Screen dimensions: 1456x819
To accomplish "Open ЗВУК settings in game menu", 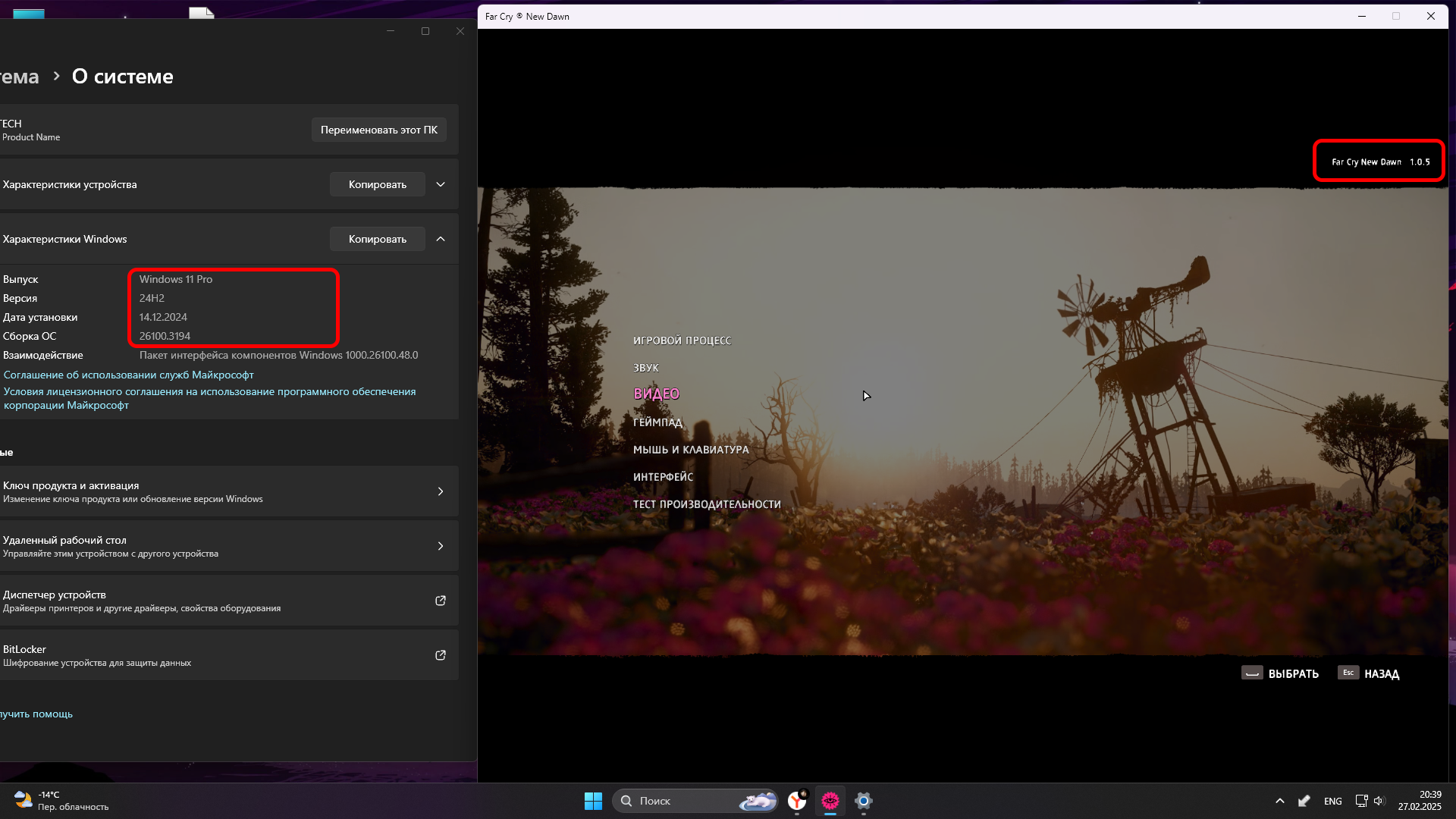I will click(646, 368).
